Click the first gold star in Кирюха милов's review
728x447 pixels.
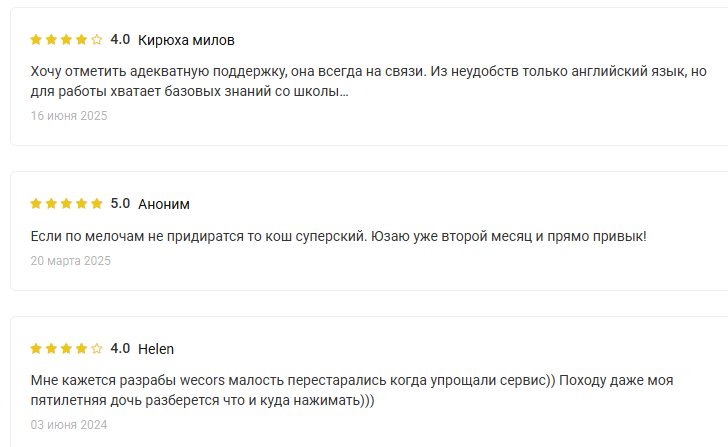pyautogui.click(x=36, y=40)
